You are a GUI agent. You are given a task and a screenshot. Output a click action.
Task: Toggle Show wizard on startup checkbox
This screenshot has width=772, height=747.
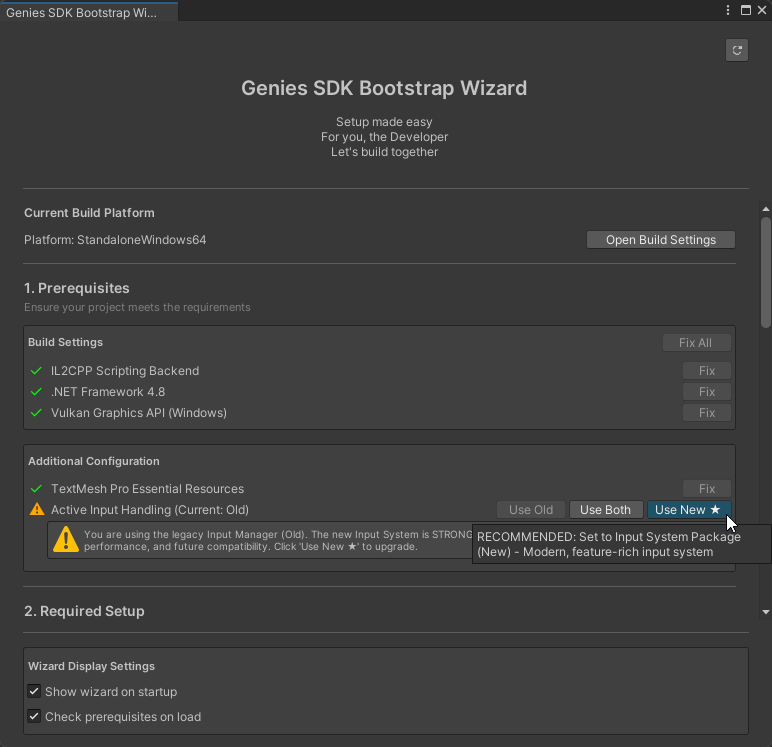(x=35, y=692)
